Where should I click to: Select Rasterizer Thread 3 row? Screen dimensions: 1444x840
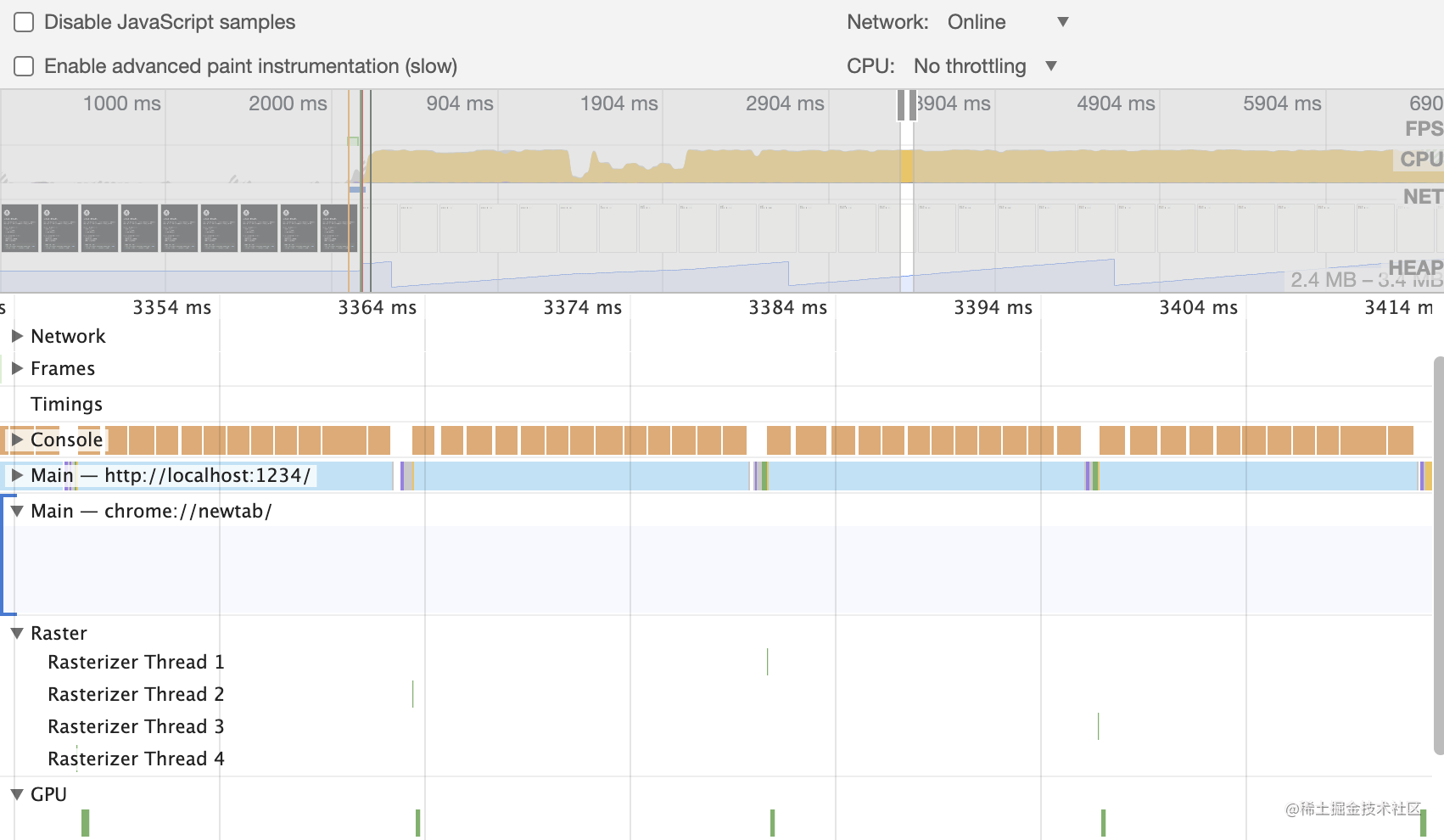(x=136, y=726)
